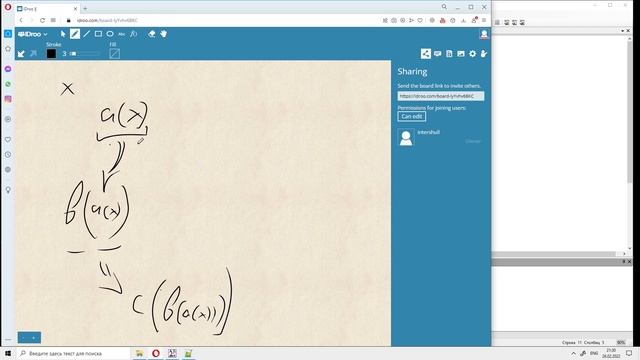This screenshot has width=640, height=360.
Task: Select the Pen drawing tool
Action: 75,34
